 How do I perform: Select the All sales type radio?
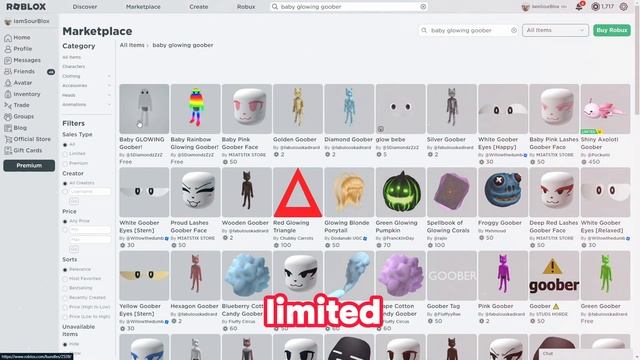[x=65, y=145]
